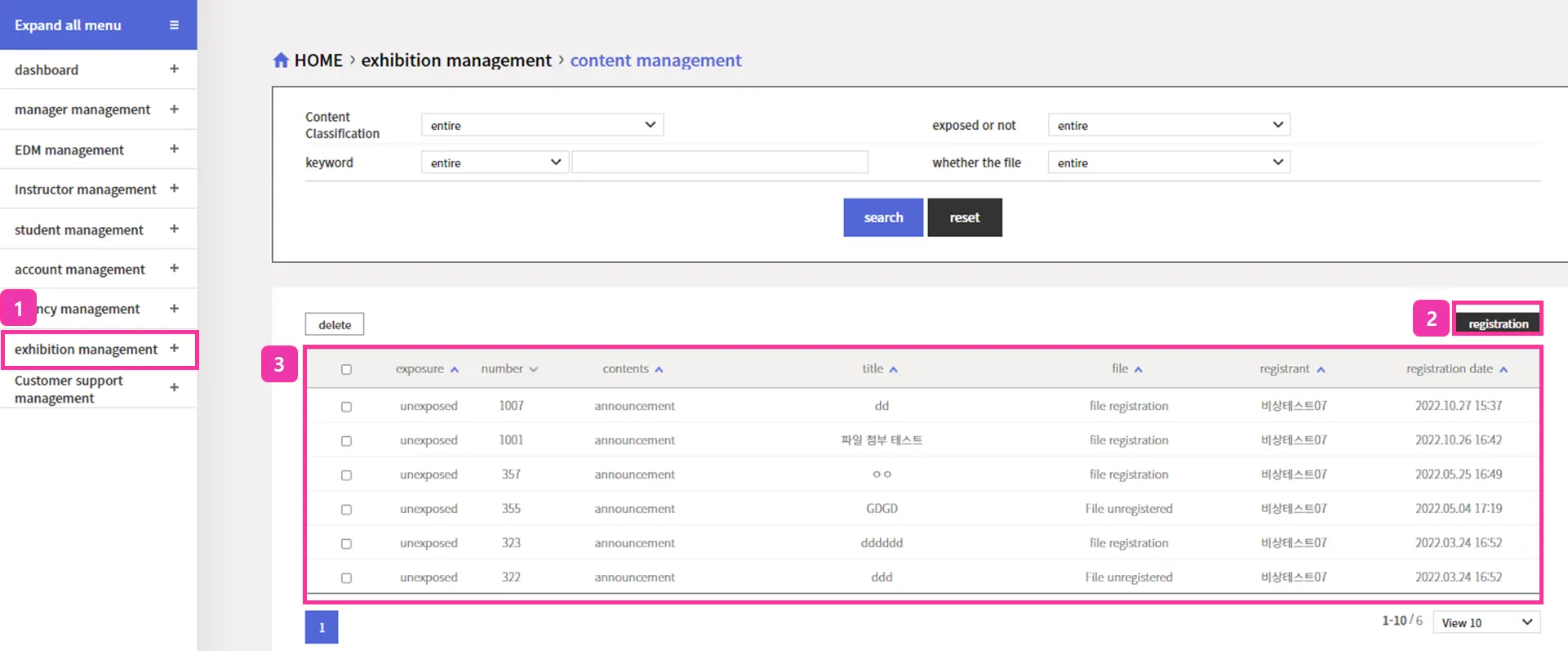Check the row numbered 1007

346,407
